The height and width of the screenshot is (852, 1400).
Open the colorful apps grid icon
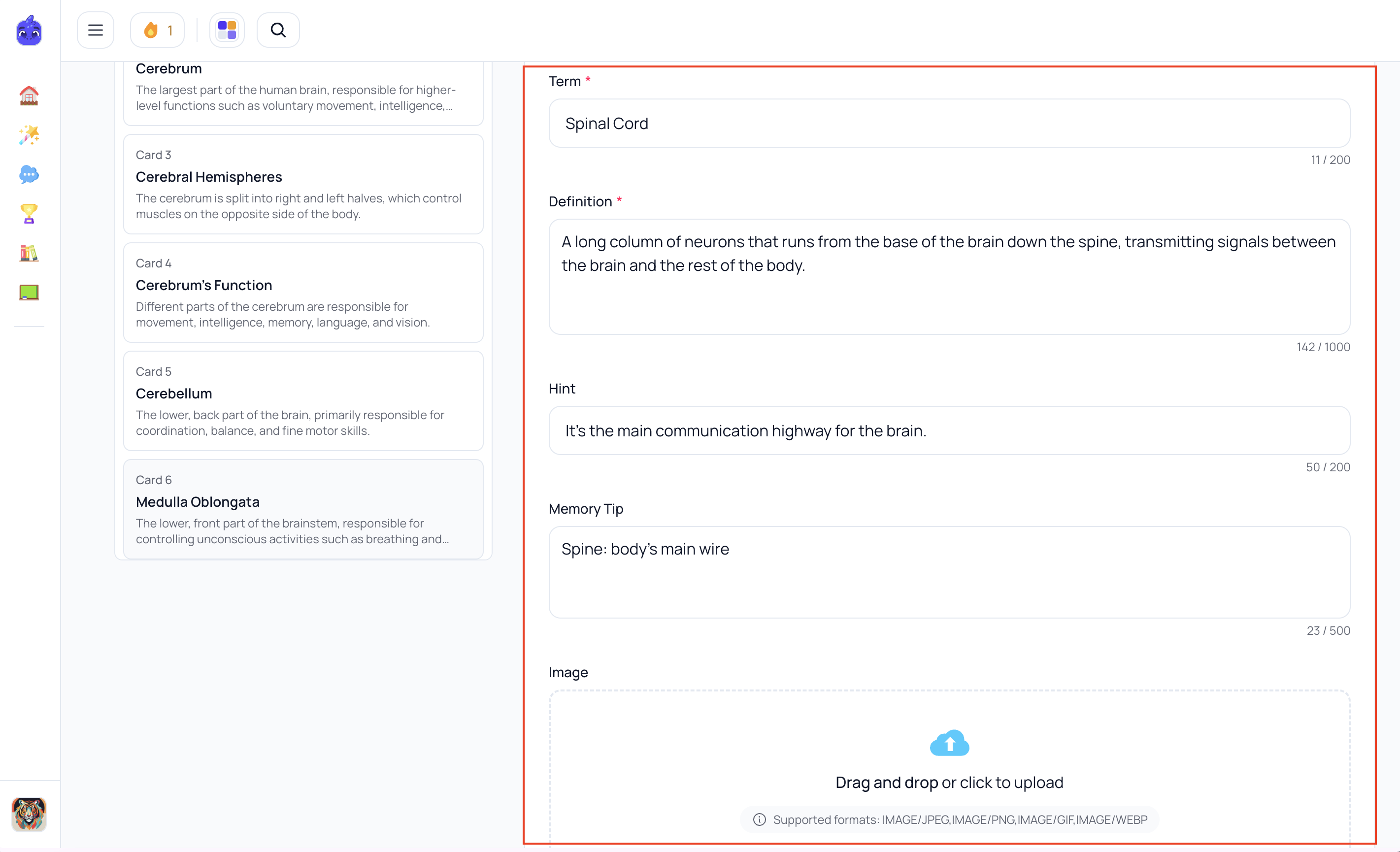tap(227, 30)
